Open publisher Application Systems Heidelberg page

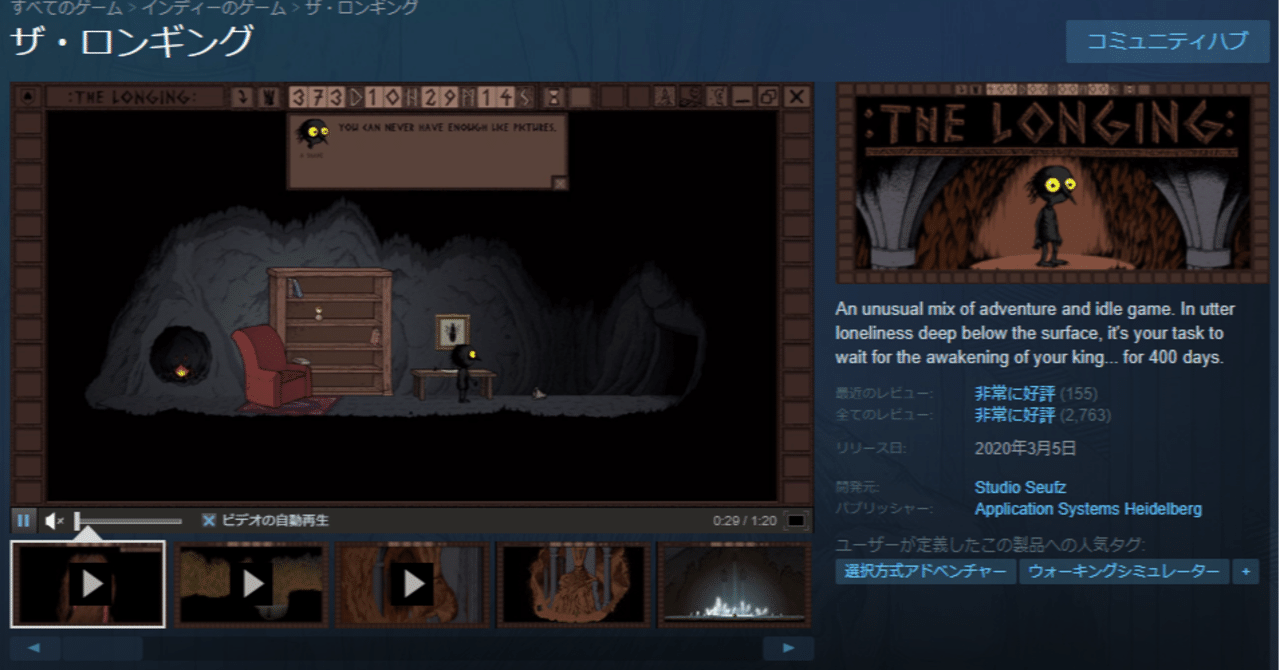click(x=1088, y=509)
